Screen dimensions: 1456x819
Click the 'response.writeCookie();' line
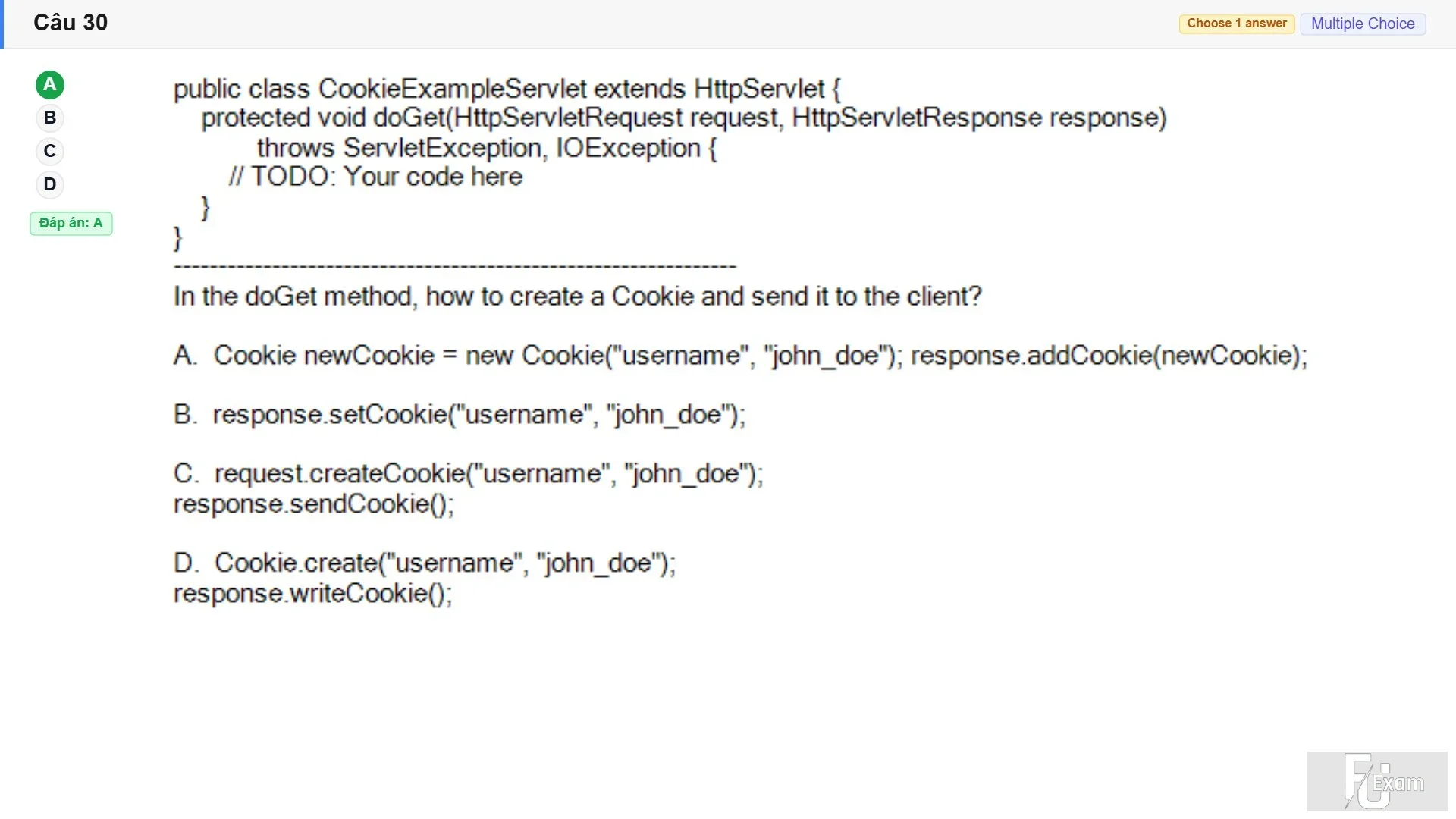point(313,594)
